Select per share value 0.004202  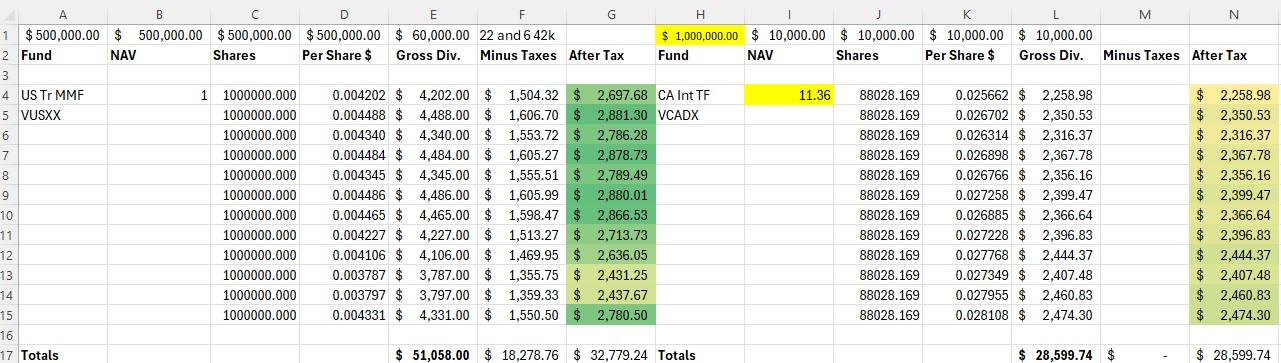(343, 96)
